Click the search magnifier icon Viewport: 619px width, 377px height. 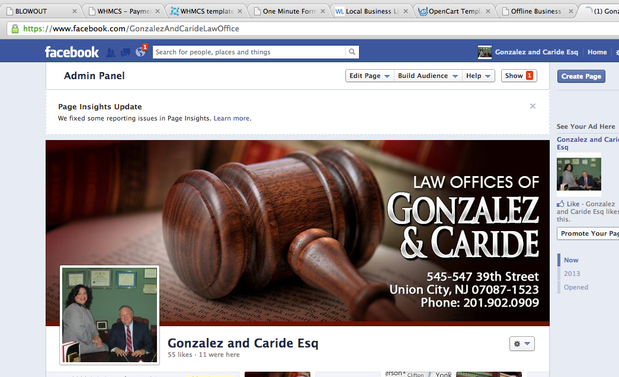[352, 52]
